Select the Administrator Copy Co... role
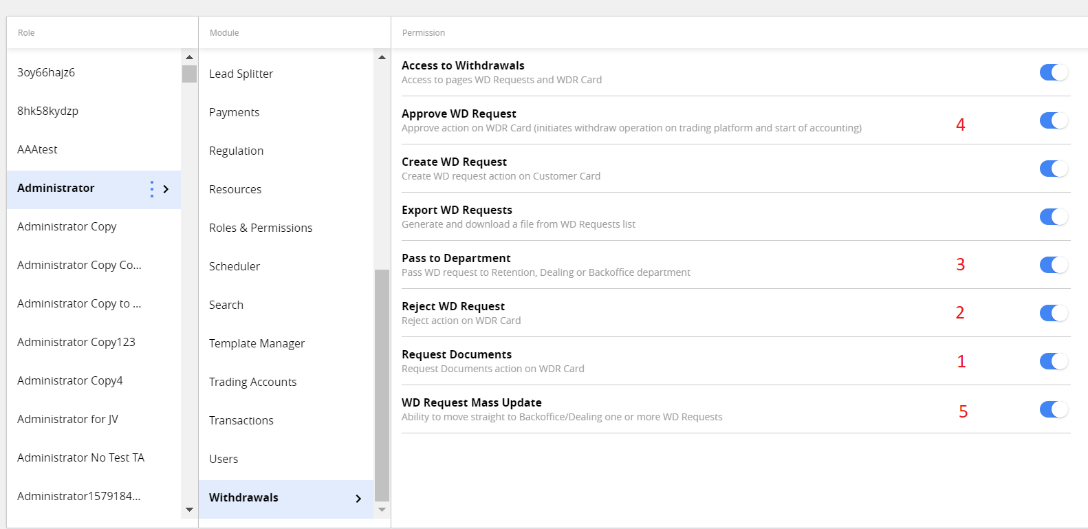Screen dimensions: 1088x529 (x=94, y=265)
